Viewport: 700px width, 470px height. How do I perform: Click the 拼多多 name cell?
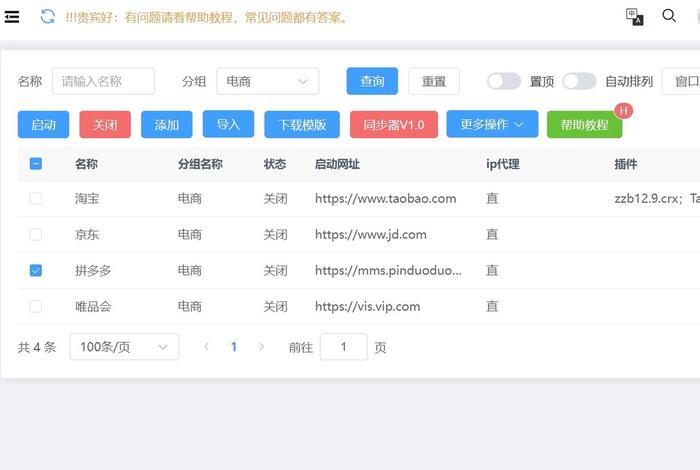93,270
